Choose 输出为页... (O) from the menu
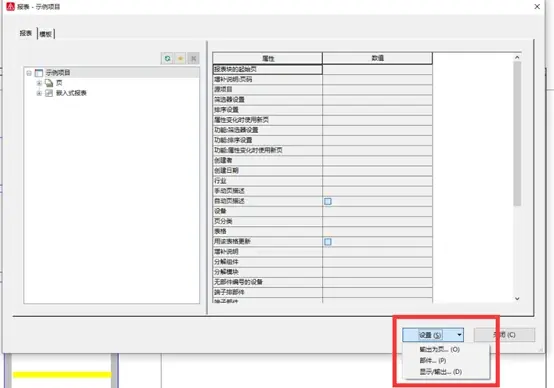The width and height of the screenshot is (554, 388). [440, 349]
